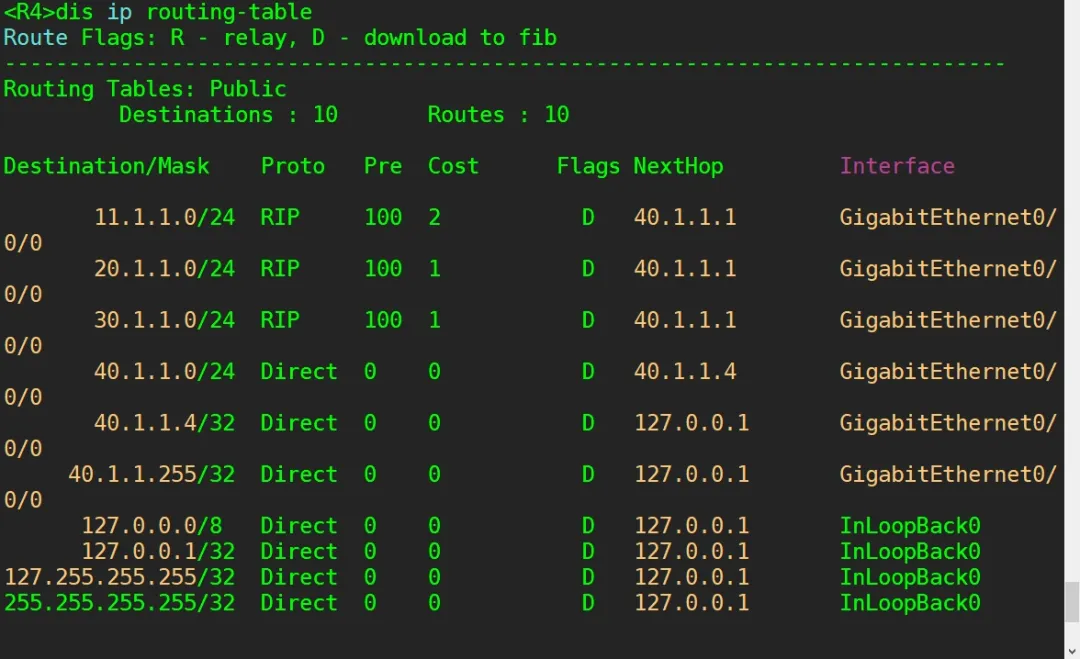Image resolution: width=1080 pixels, height=659 pixels.
Task: Select the 30.1.1.0/24 destination entry
Action: pyautogui.click(x=164, y=320)
